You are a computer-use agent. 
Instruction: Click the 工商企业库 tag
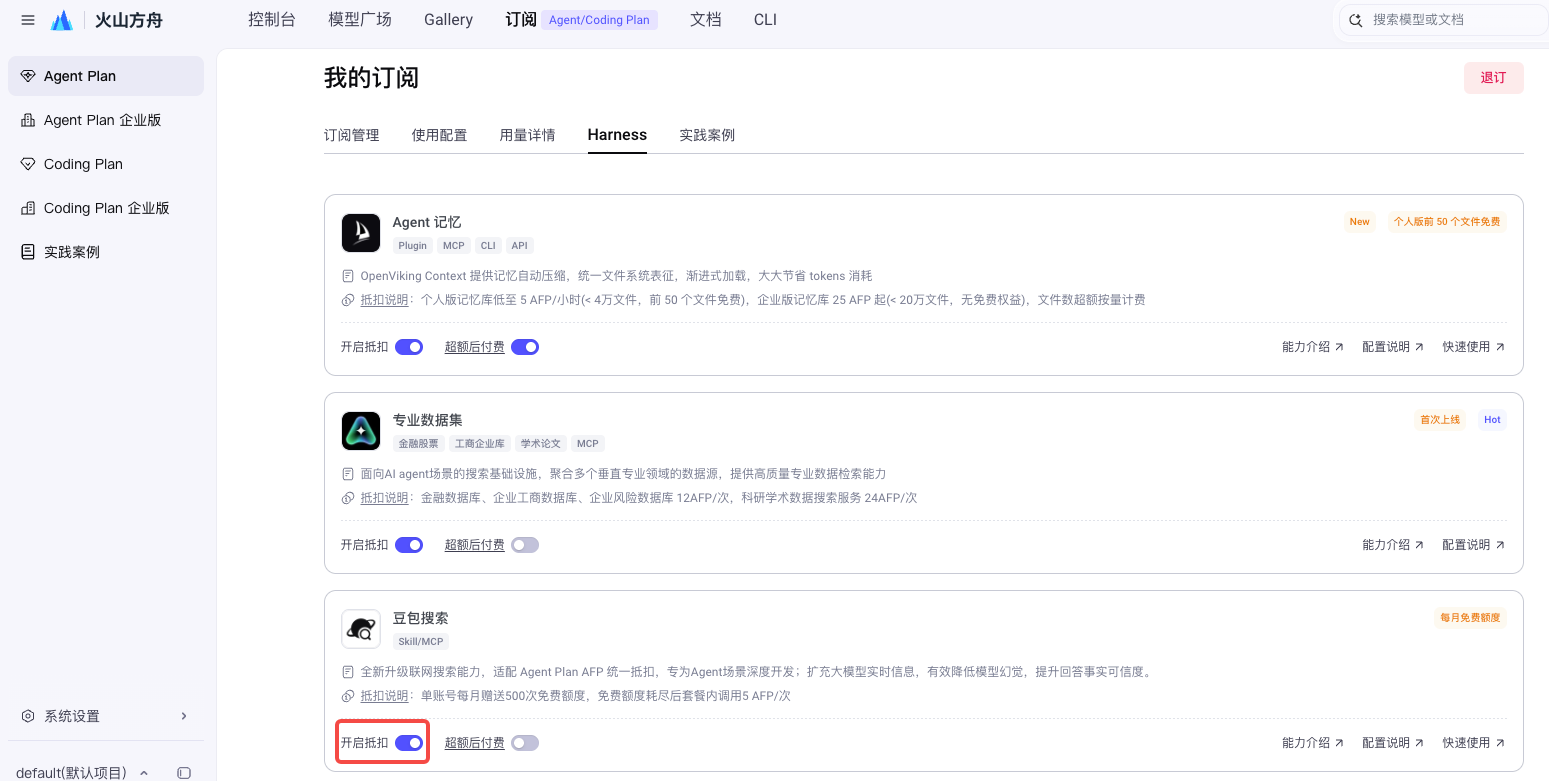[x=480, y=444]
